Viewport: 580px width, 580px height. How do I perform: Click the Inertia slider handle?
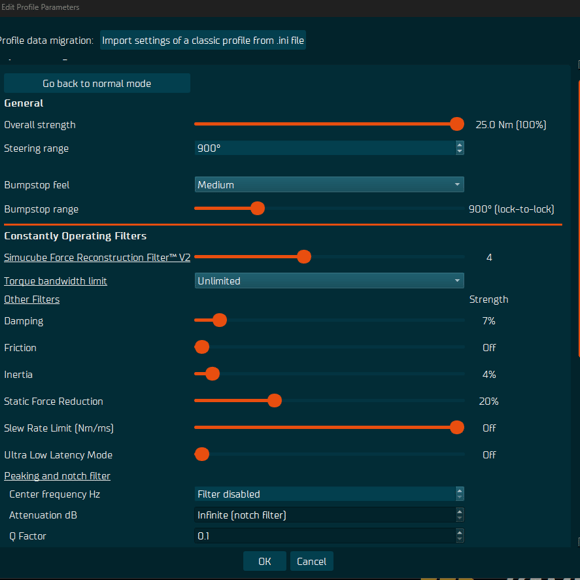[x=213, y=374]
